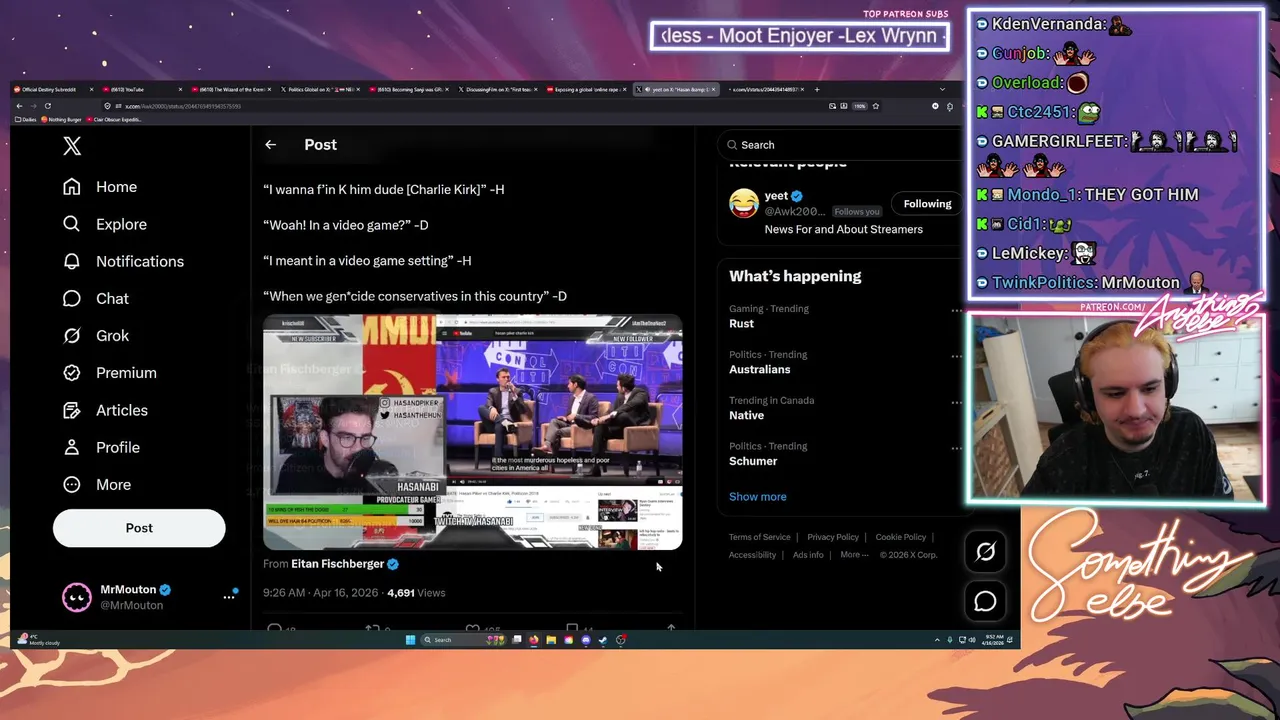Open Firefox from the taskbar
The height and width of the screenshot is (720, 1280).
[534, 640]
